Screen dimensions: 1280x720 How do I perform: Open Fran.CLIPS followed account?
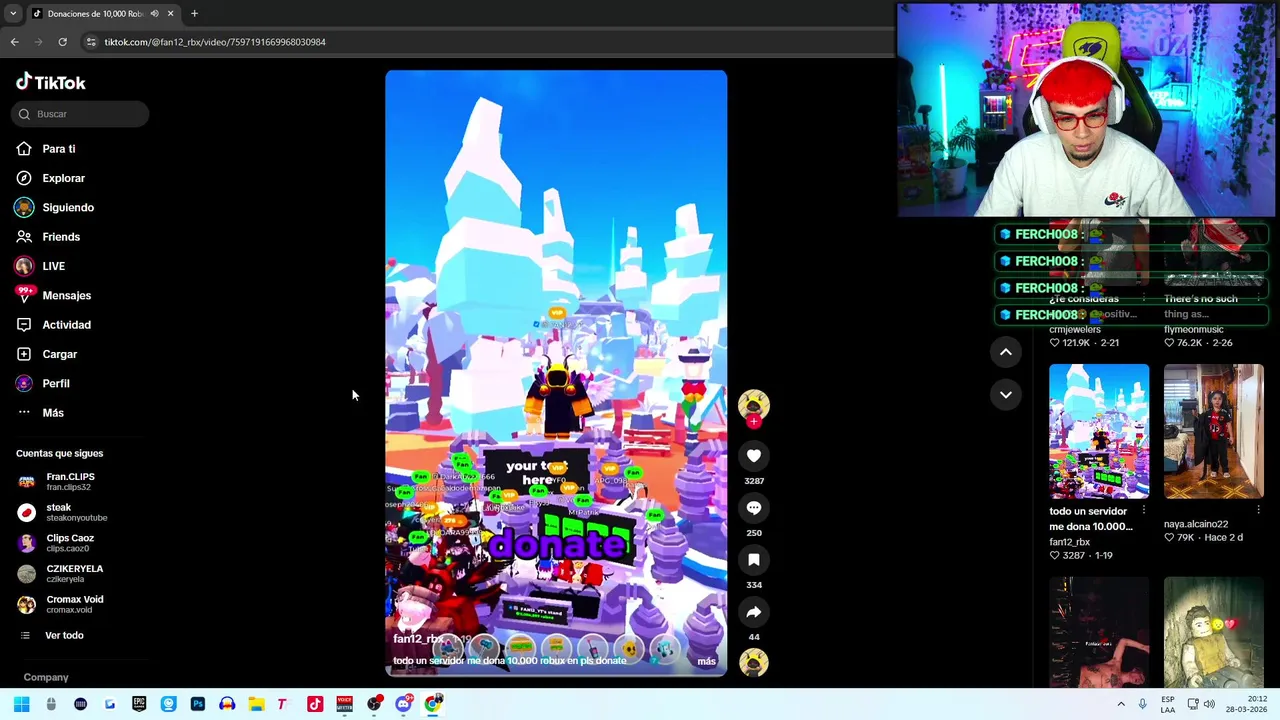click(x=70, y=482)
